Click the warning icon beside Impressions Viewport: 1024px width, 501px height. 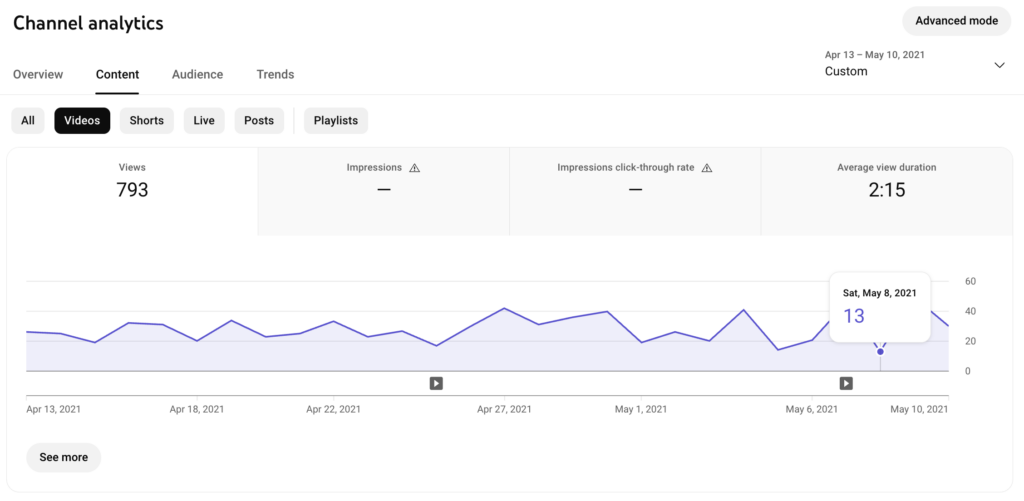coord(415,168)
